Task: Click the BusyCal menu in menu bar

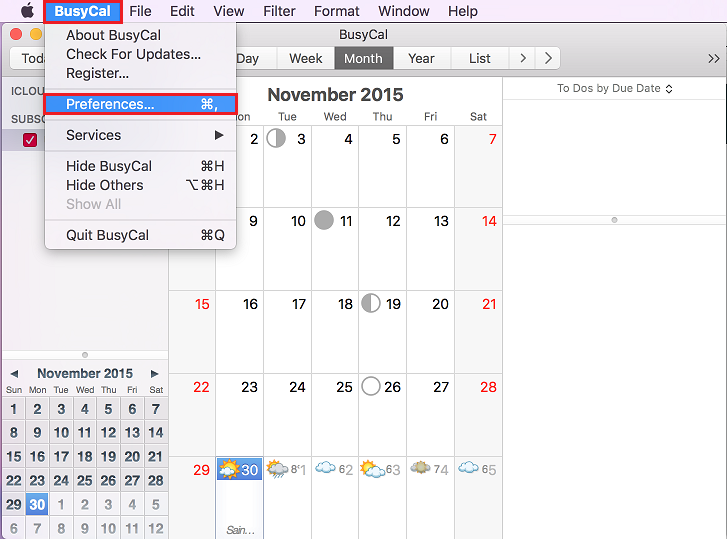Action: click(x=83, y=11)
